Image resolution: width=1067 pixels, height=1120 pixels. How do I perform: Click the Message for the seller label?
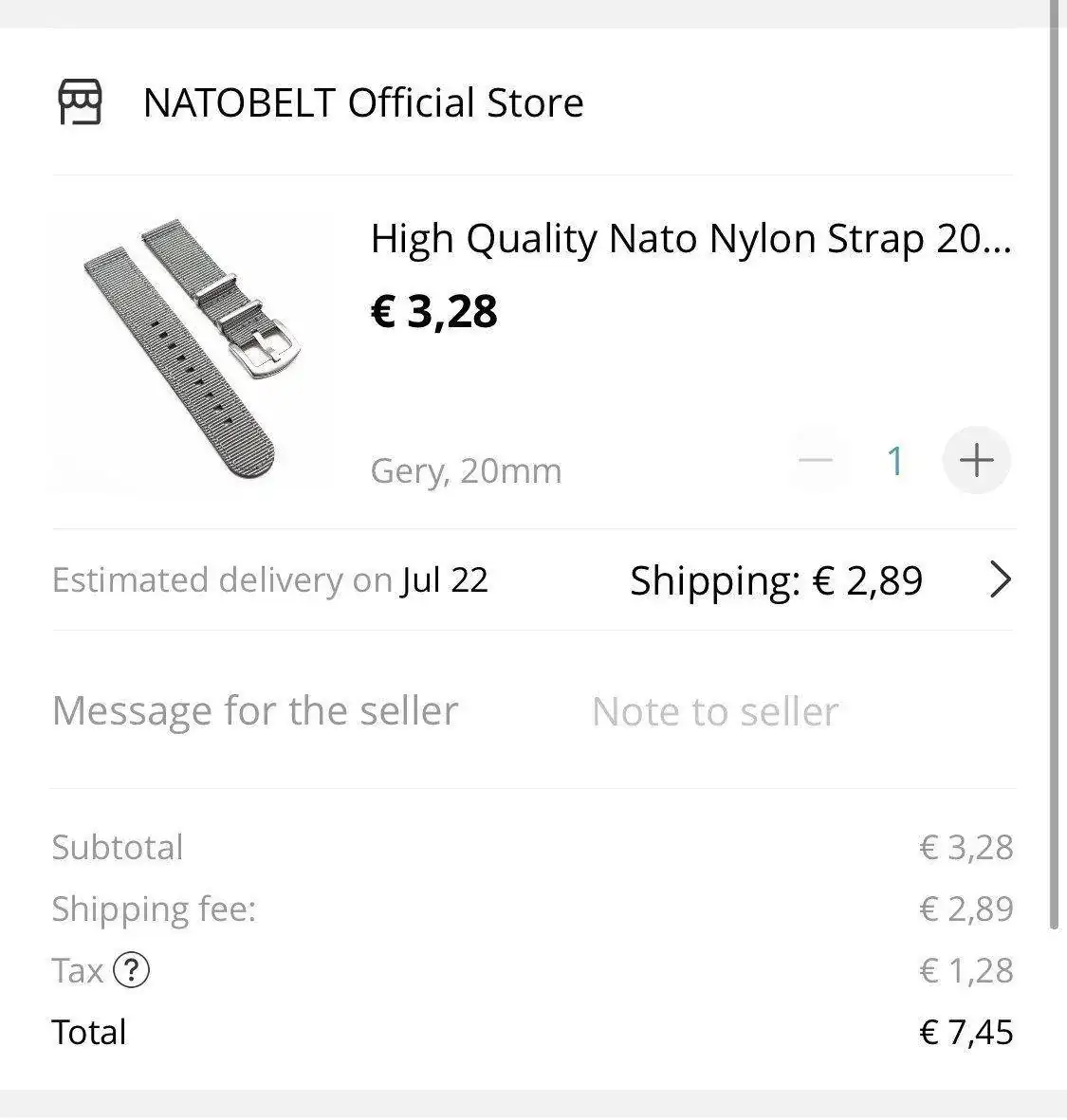pyautogui.click(x=255, y=710)
